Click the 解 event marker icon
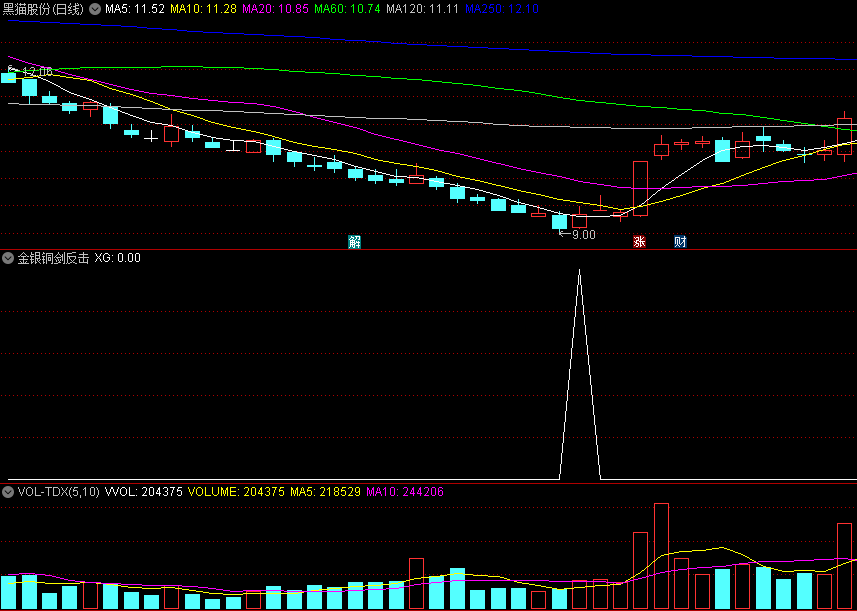 [x=355, y=242]
